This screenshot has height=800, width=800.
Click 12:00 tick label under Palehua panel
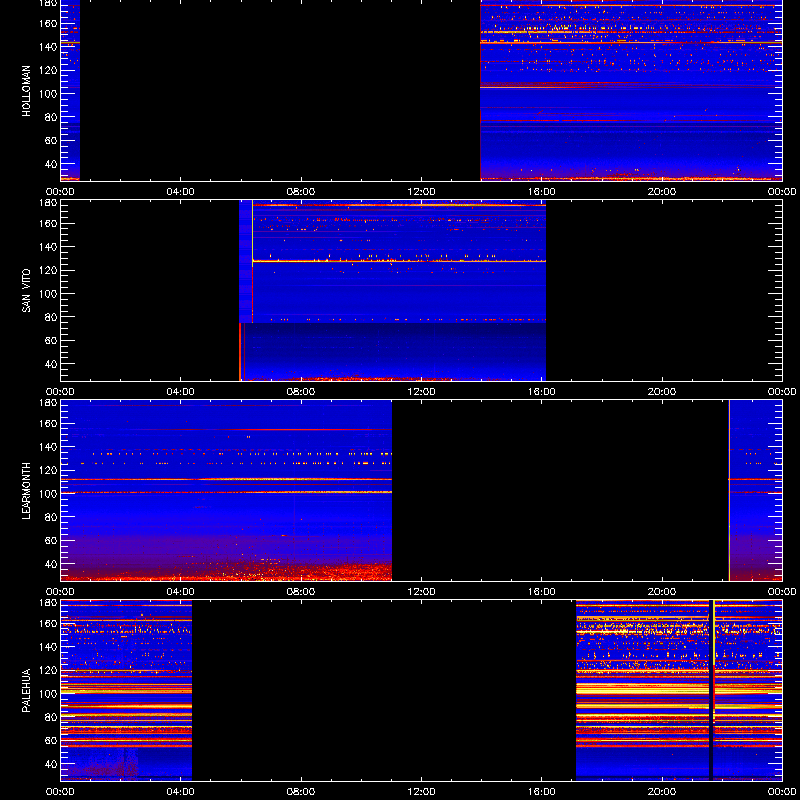click(x=421, y=792)
